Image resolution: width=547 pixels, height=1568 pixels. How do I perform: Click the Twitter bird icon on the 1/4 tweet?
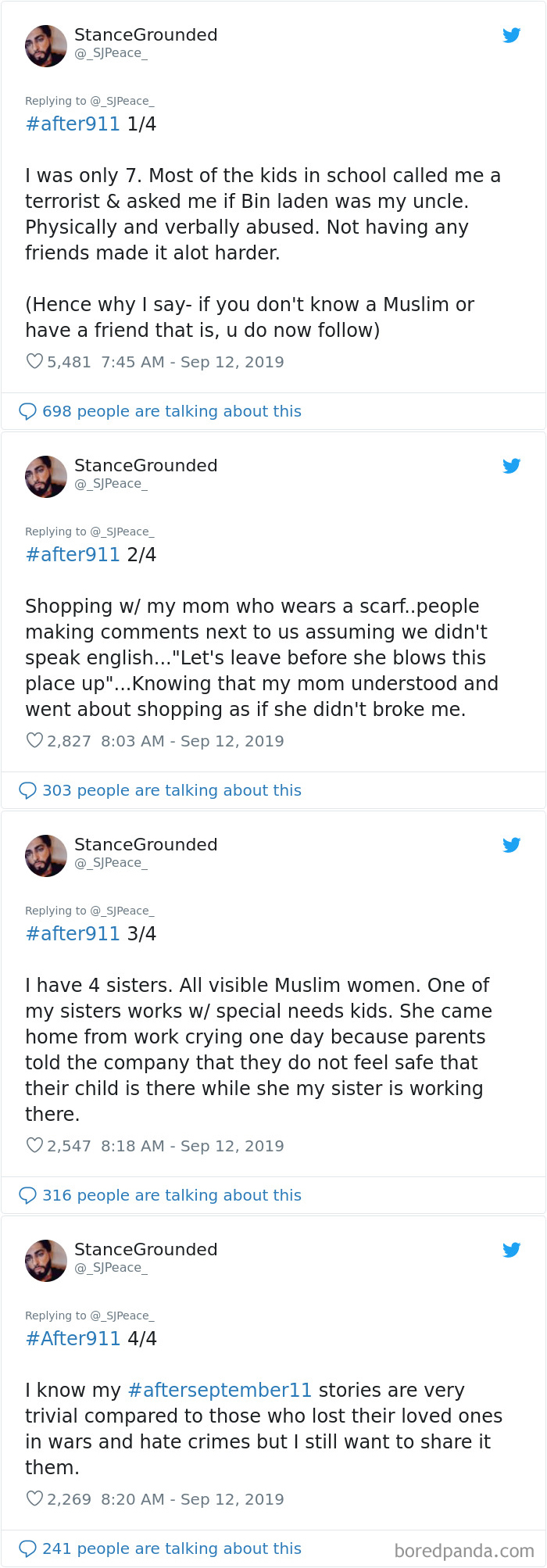[x=512, y=35]
